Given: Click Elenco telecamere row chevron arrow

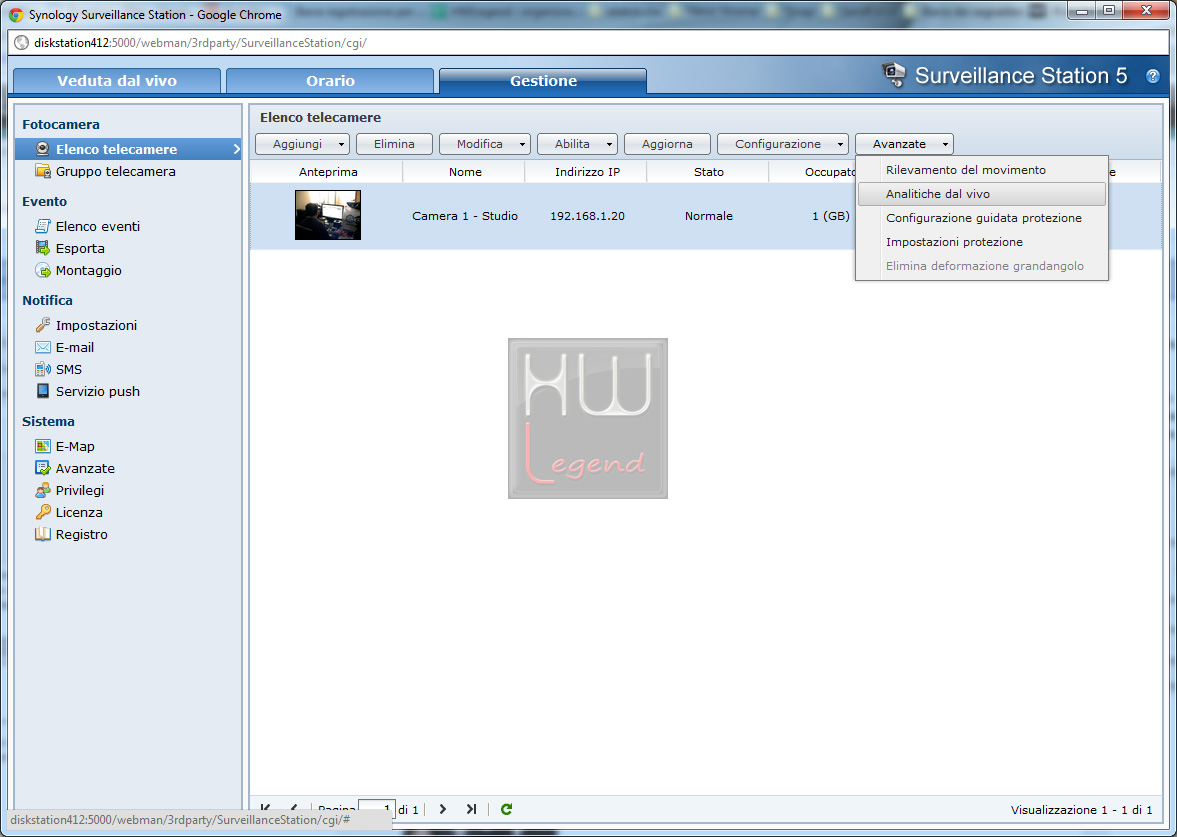Looking at the screenshot, I should pyautogui.click(x=236, y=149).
